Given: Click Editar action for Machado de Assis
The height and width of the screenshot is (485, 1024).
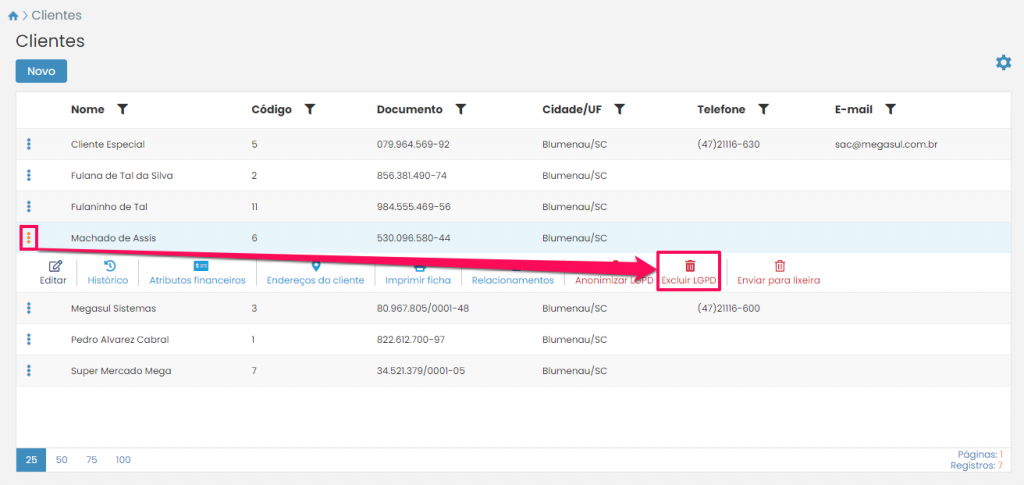Looking at the screenshot, I should pyautogui.click(x=53, y=273).
